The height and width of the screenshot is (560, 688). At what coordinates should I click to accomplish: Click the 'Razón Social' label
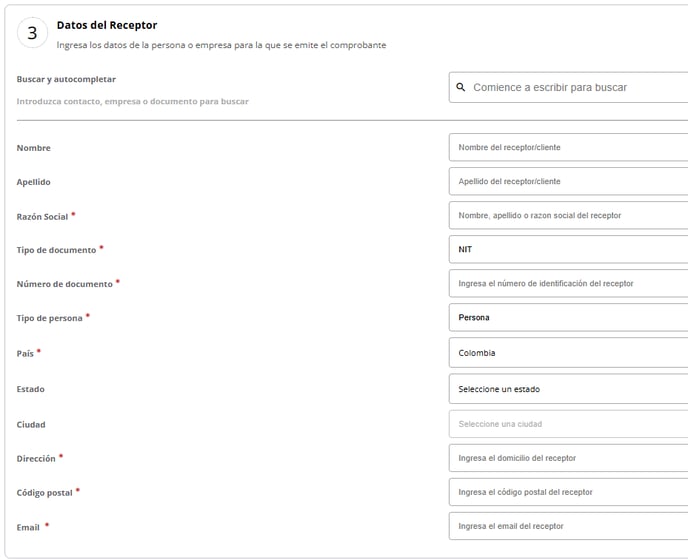click(42, 217)
